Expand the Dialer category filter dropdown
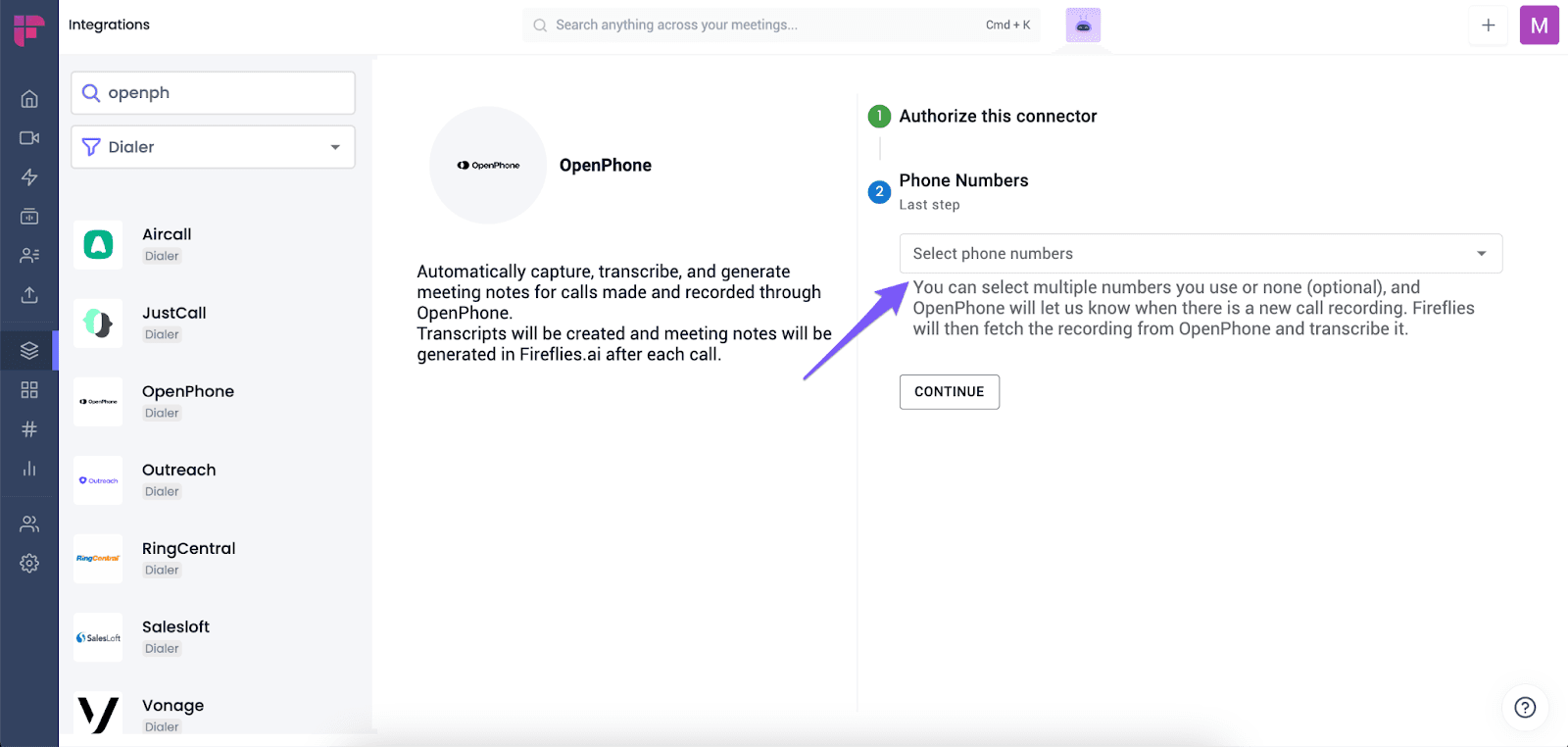 [213, 147]
